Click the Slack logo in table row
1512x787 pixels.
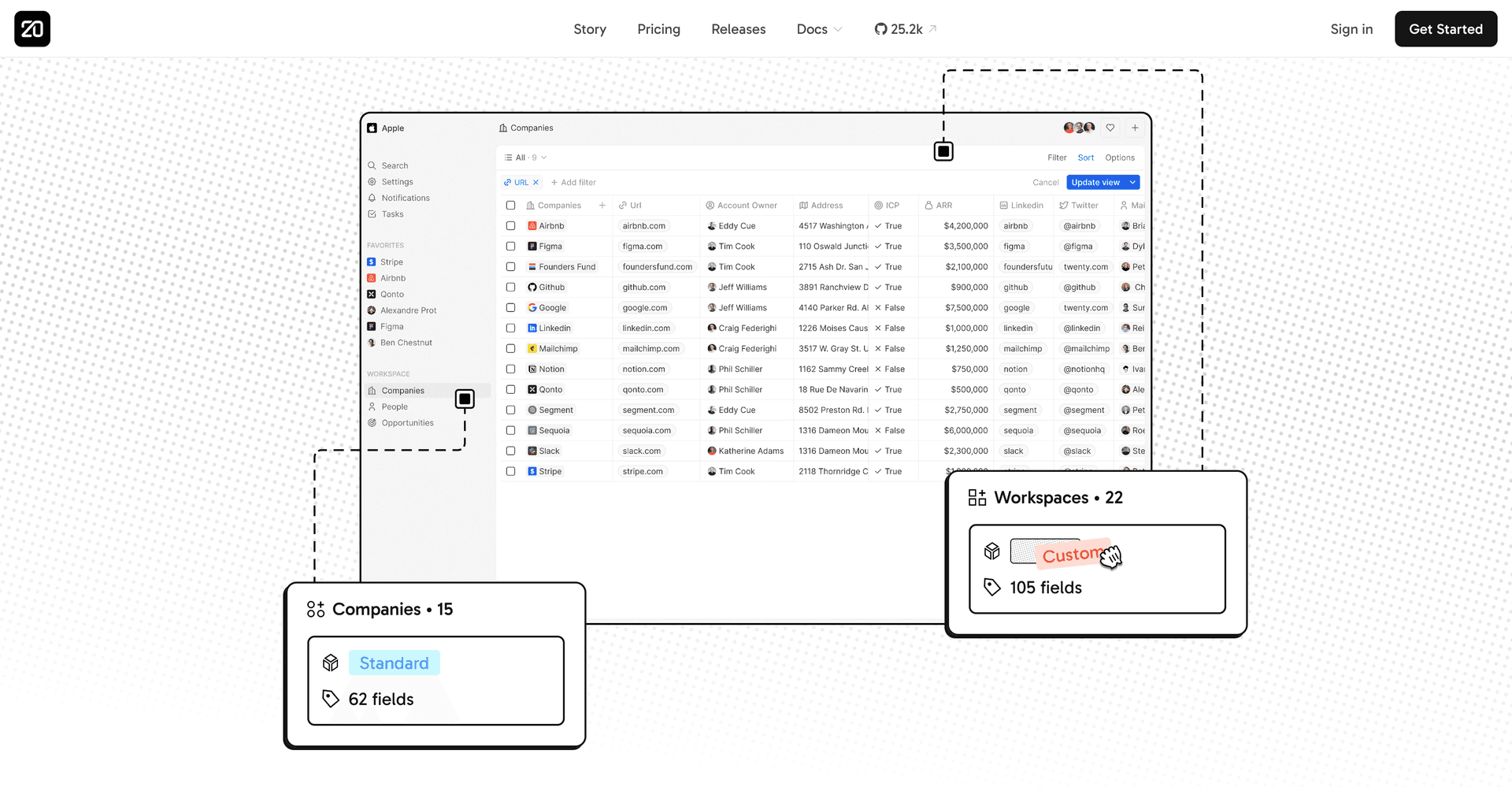(532, 451)
